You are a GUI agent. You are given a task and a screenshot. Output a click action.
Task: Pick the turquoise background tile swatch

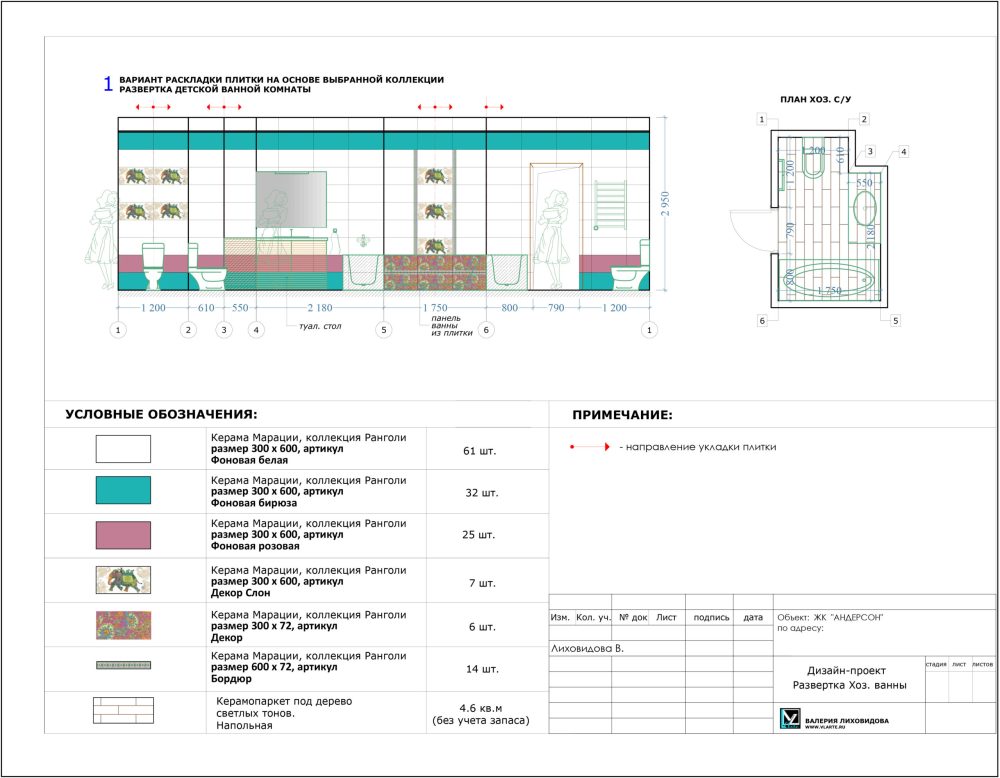123,490
